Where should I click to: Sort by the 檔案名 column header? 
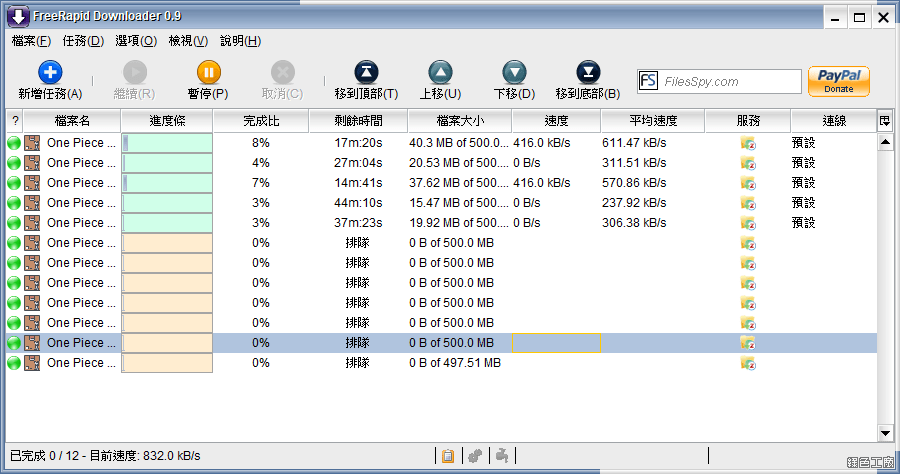pyautogui.click(x=72, y=121)
